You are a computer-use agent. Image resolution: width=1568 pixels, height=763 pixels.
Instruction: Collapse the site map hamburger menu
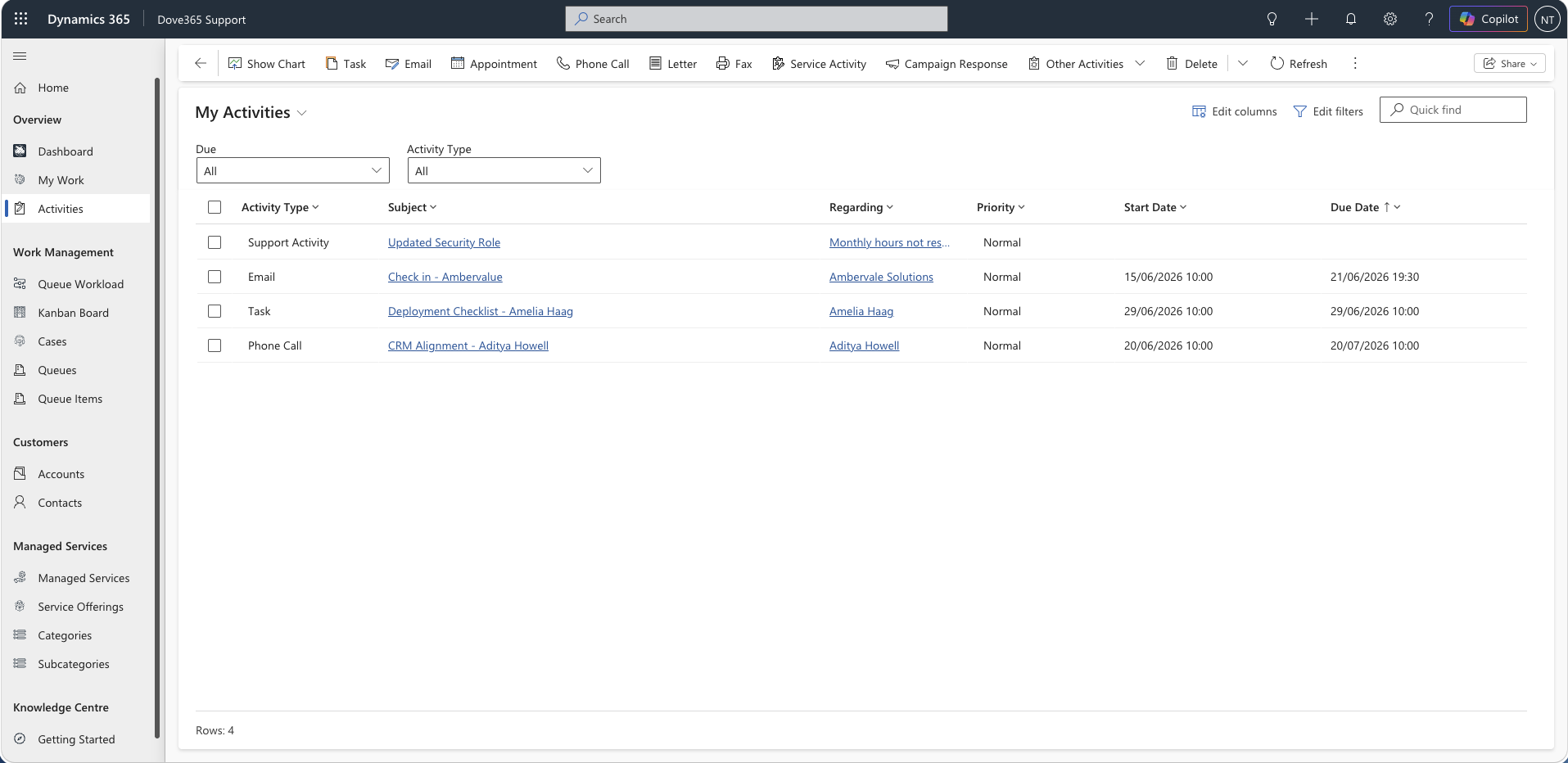click(x=20, y=56)
